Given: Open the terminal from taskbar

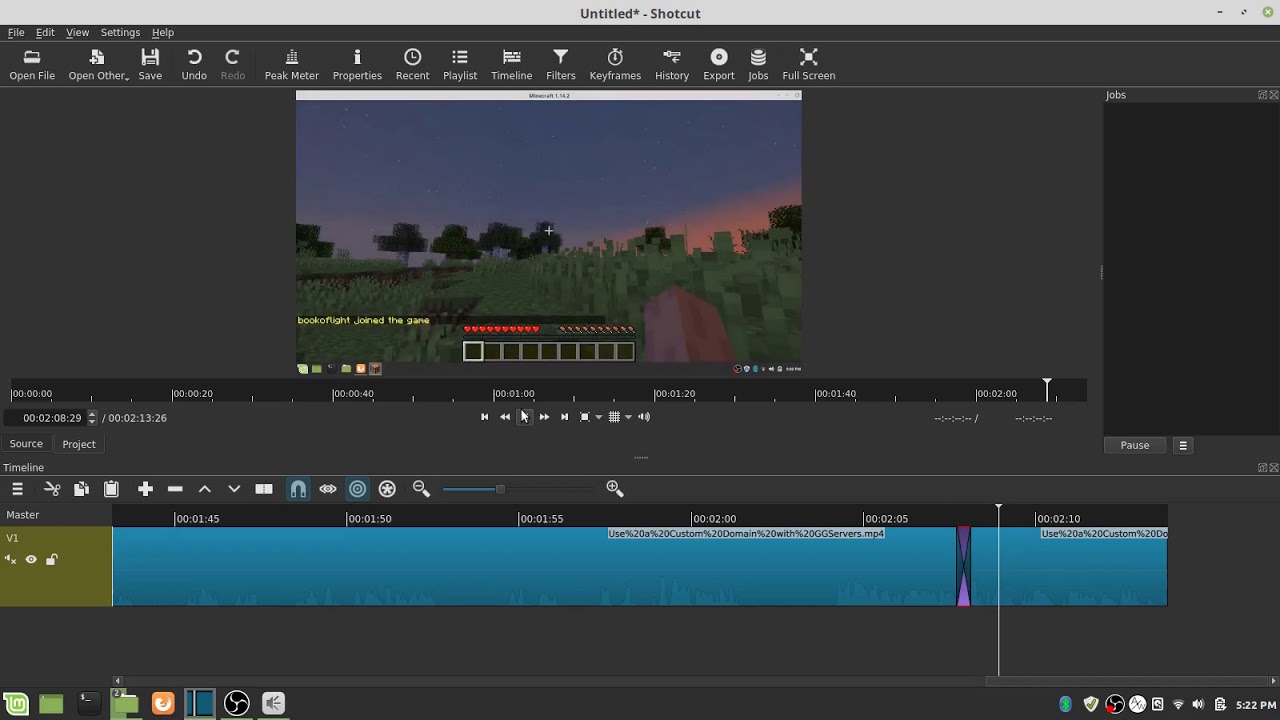Looking at the screenshot, I should point(88,704).
